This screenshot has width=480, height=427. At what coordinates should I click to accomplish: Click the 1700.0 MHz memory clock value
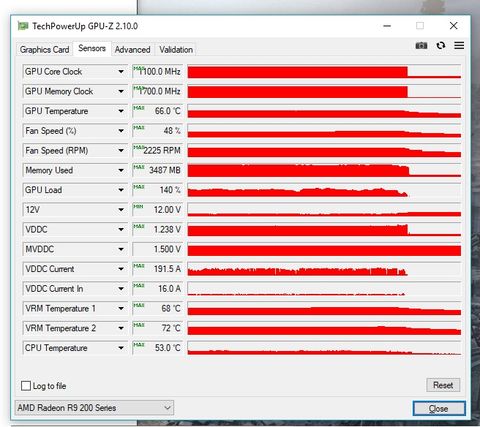pos(158,91)
